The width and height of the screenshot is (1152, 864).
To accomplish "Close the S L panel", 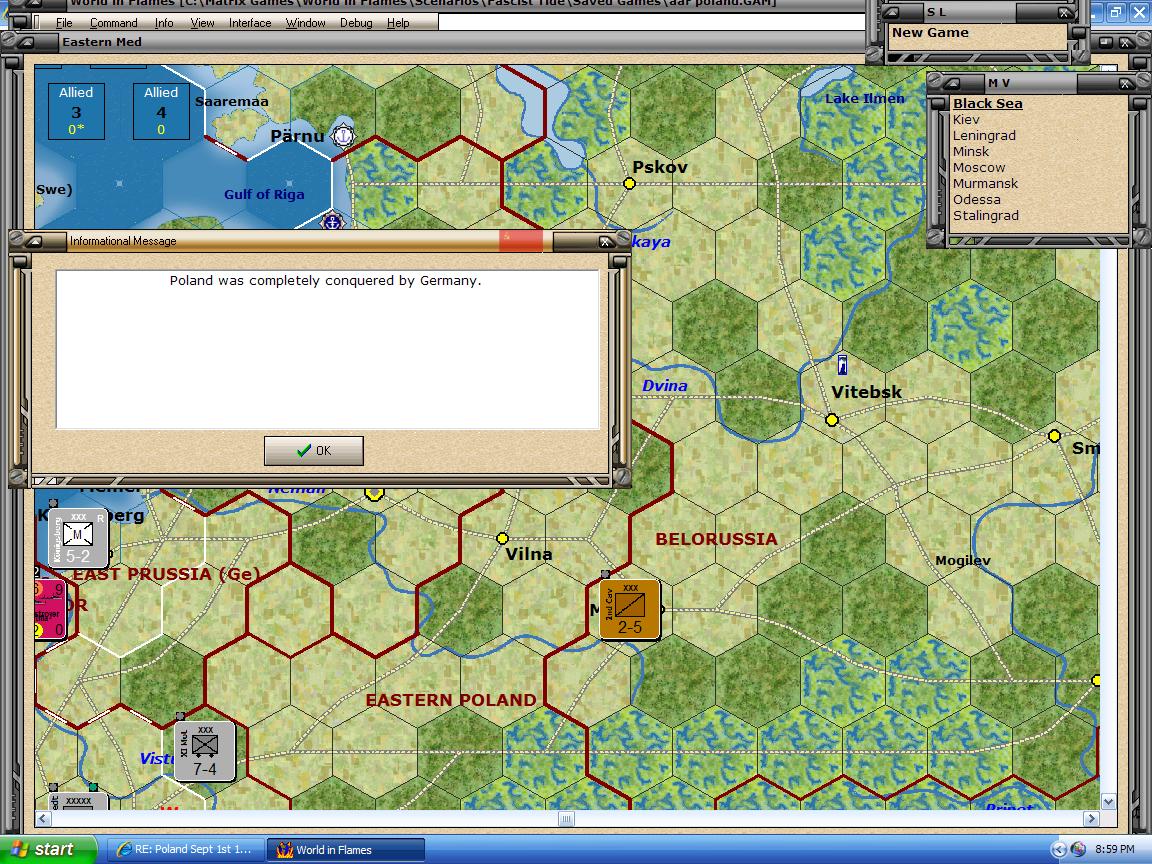I will pos(1063,12).
